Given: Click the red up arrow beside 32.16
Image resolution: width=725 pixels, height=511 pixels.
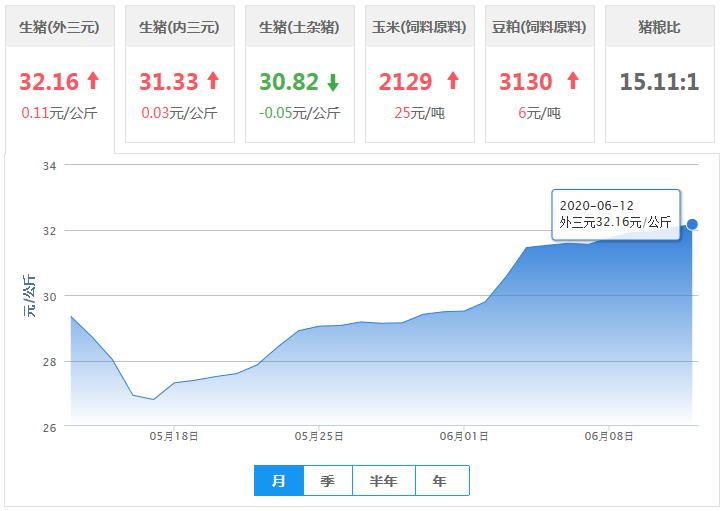Looking at the screenshot, I should pos(93,81).
